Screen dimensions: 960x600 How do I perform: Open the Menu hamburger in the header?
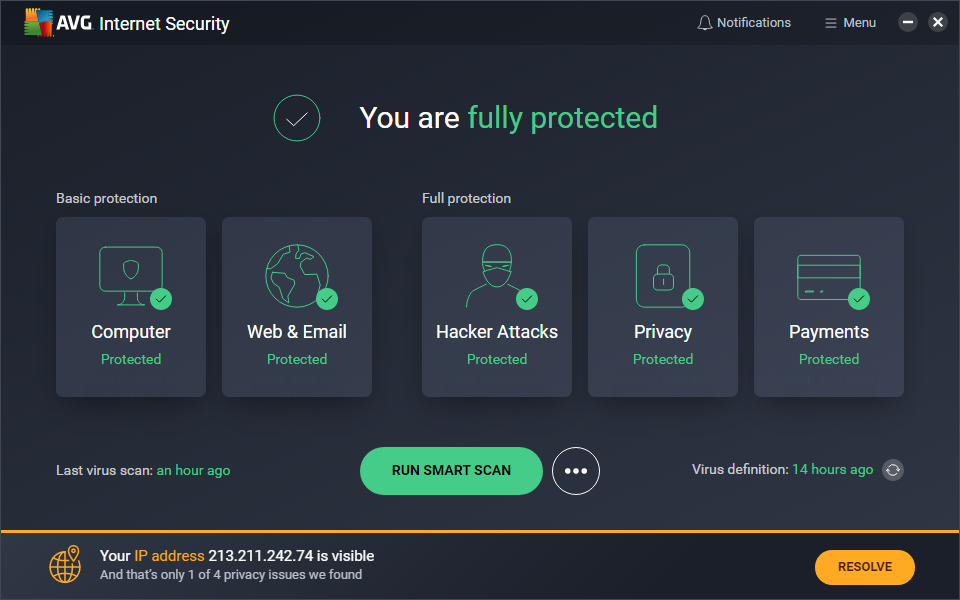[849, 22]
